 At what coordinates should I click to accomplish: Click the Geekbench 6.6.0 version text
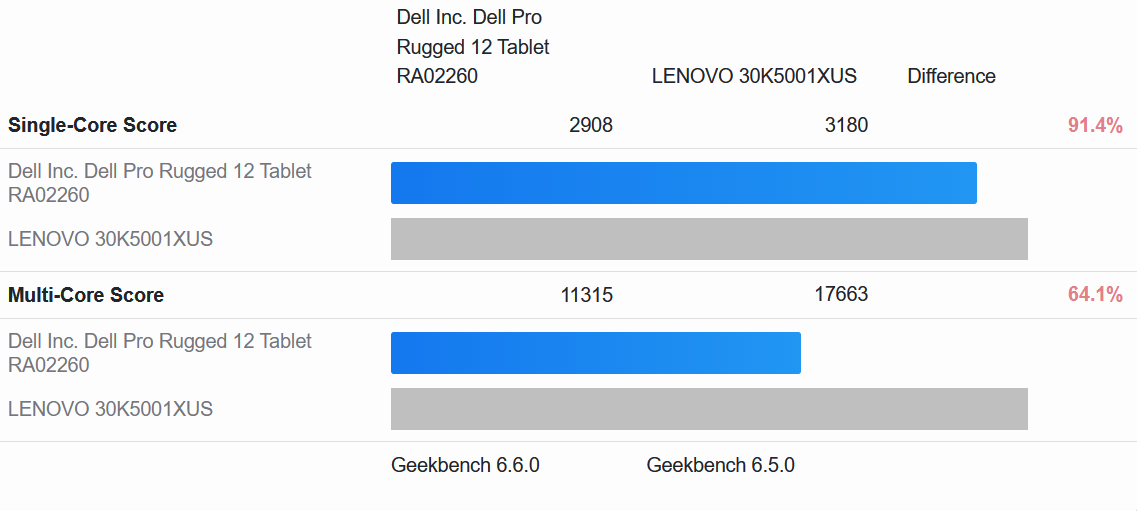(465, 465)
